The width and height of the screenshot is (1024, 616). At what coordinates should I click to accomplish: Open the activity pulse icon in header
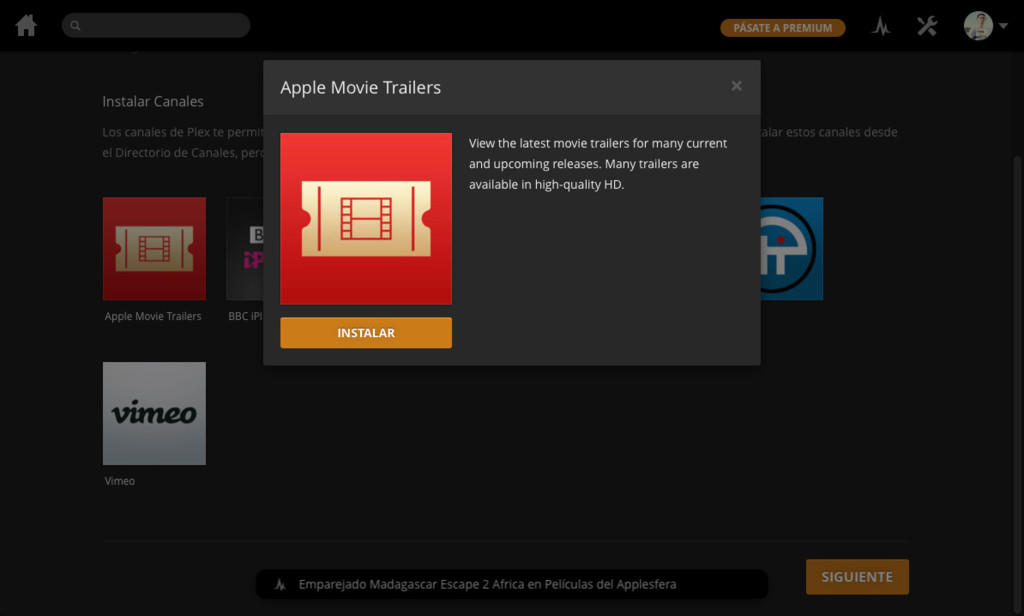pos(881,26)
